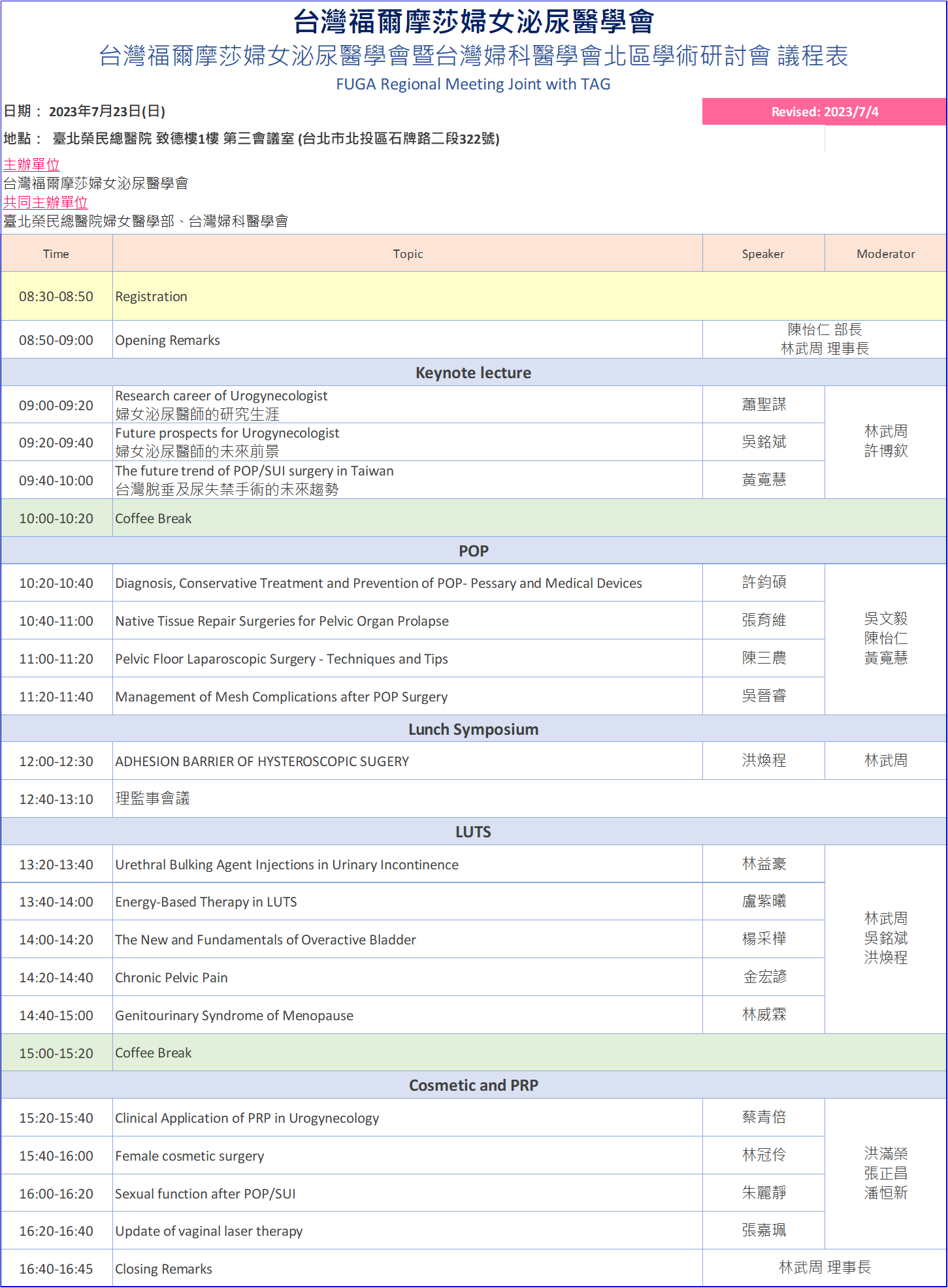Click the Energy-Based Therapy in LUTS topic
The image size is (948, 1288).
coord(206,902)
